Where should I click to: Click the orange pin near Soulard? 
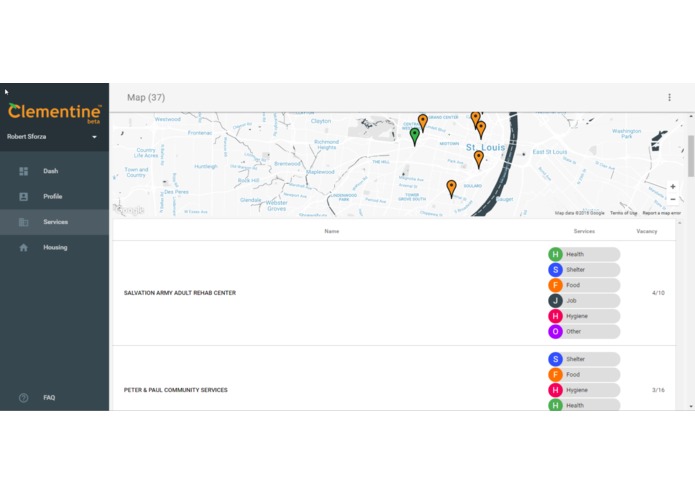click(451, 189)
